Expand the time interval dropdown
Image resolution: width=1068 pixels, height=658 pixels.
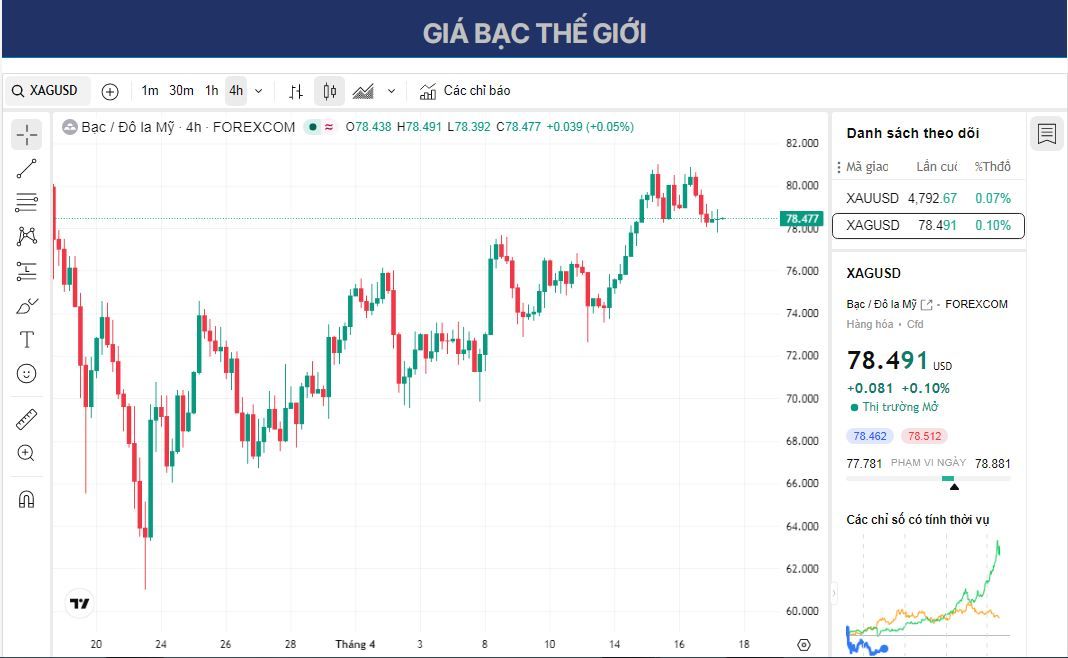(x=259, y=91)
